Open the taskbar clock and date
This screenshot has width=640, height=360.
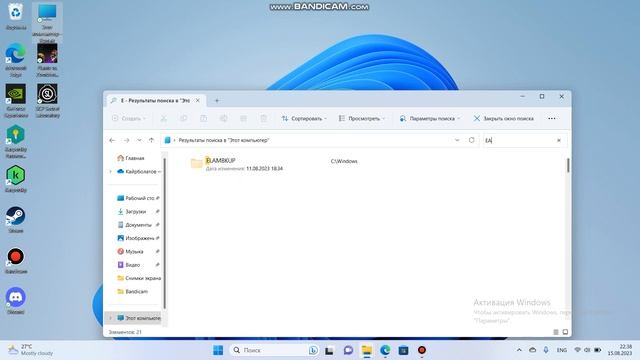pos(620,350)
